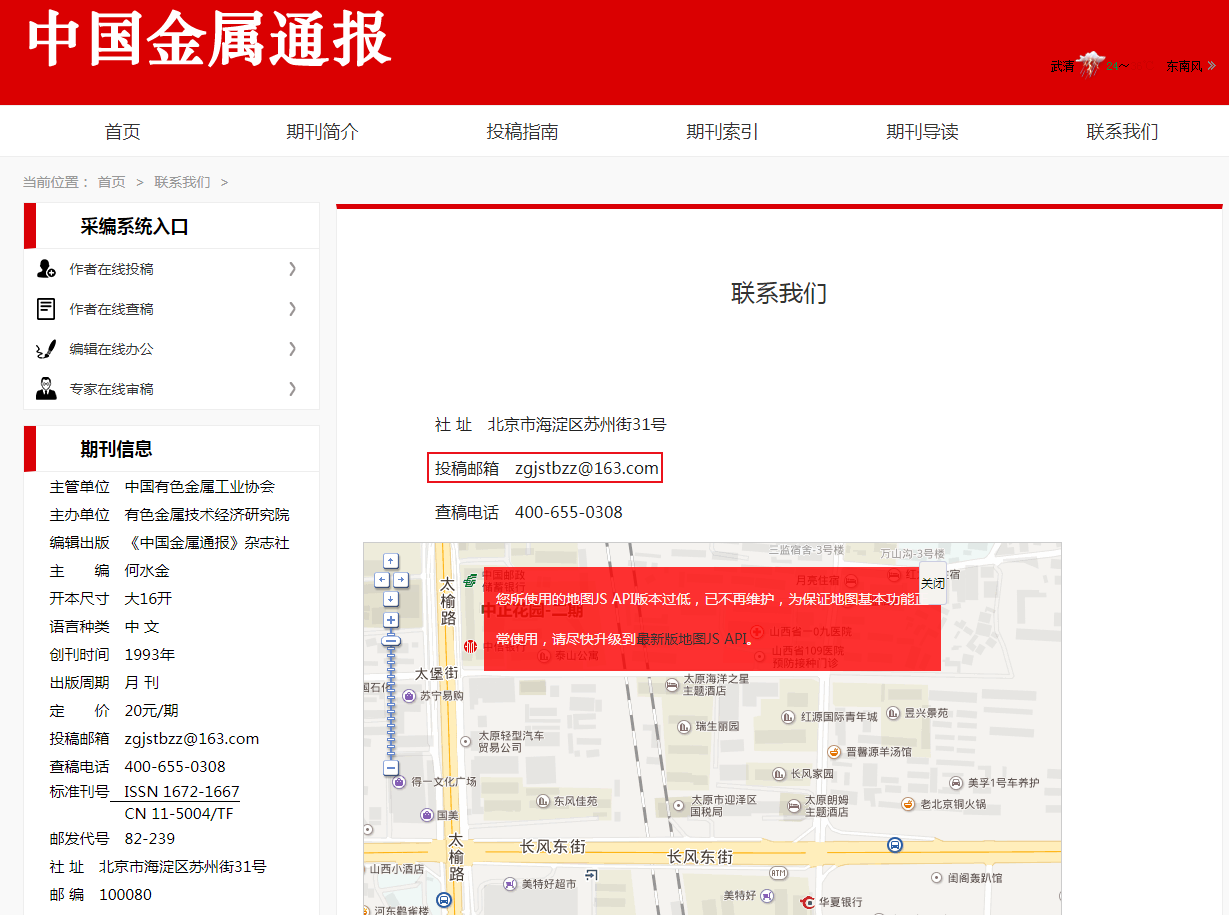Viewport: 1229px width, 915px height.
Task: Click 国美 shopping map icon
Action: tap(427, 815)
